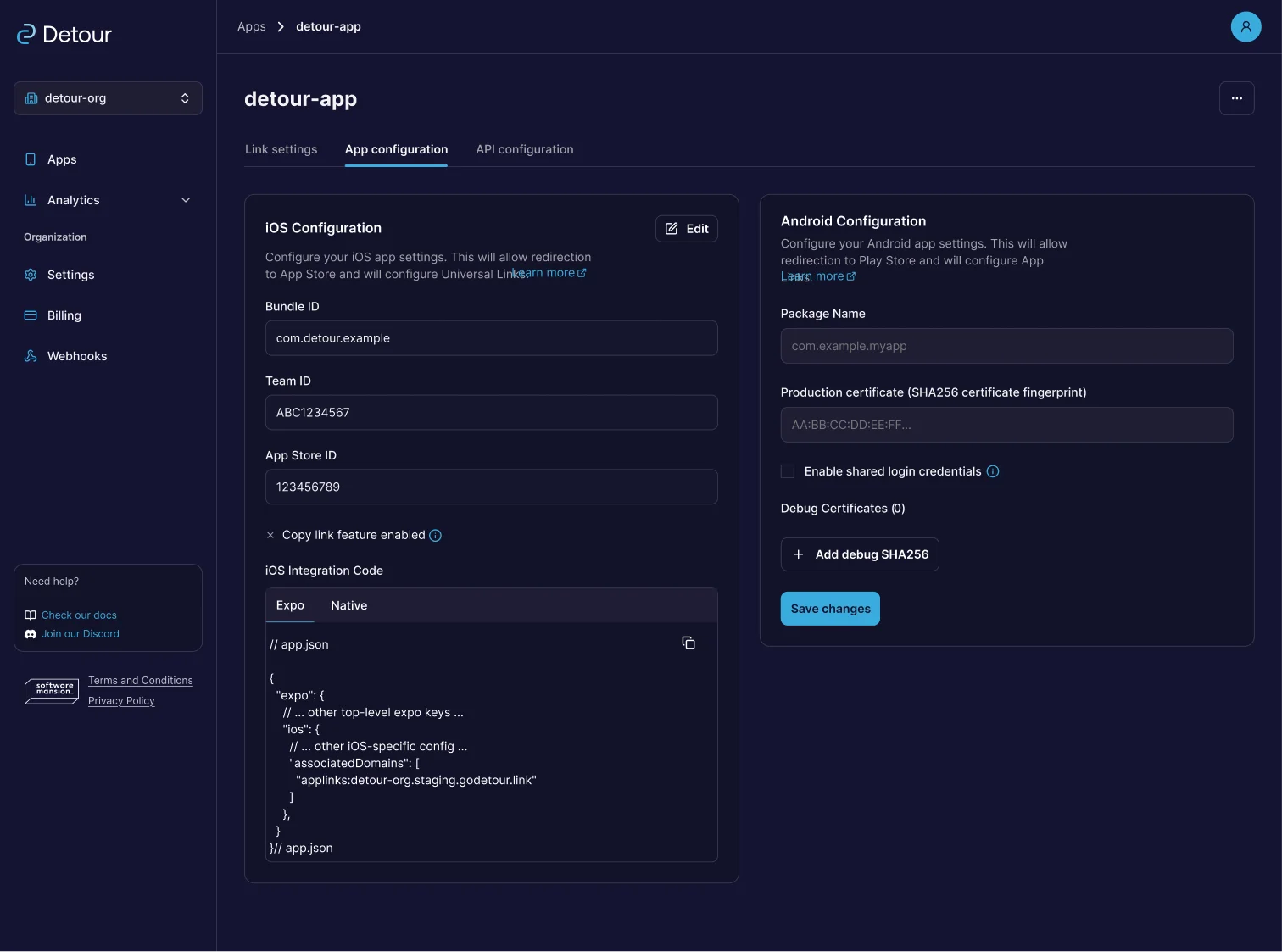Screen dimensions: 1282x952
Task: Click the associatedDomains applinks code line
Action: (x=416, y=780)
